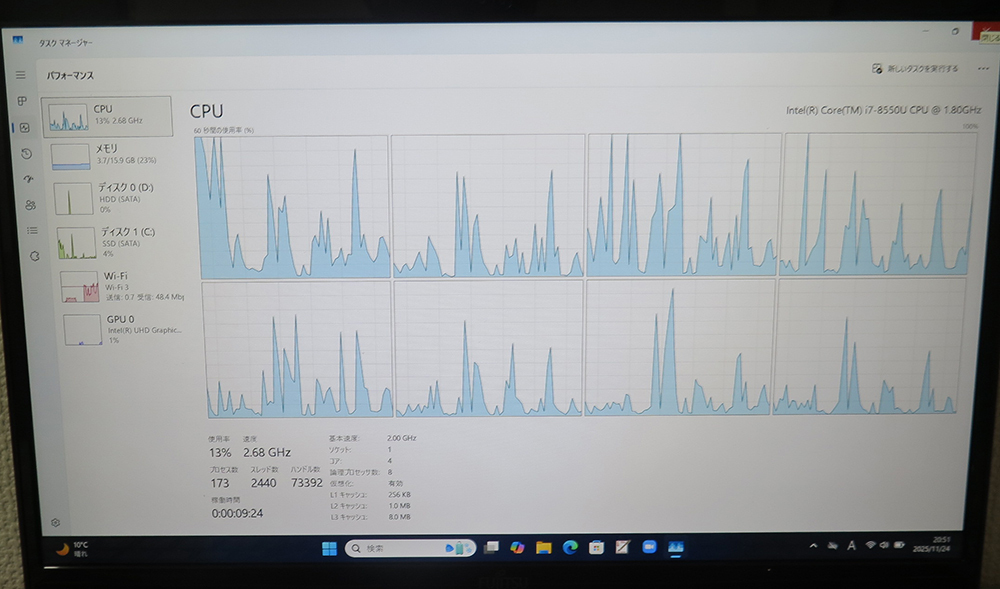Open the hamburger navigation menu
1000x589 pixels.
click(21, 75)
